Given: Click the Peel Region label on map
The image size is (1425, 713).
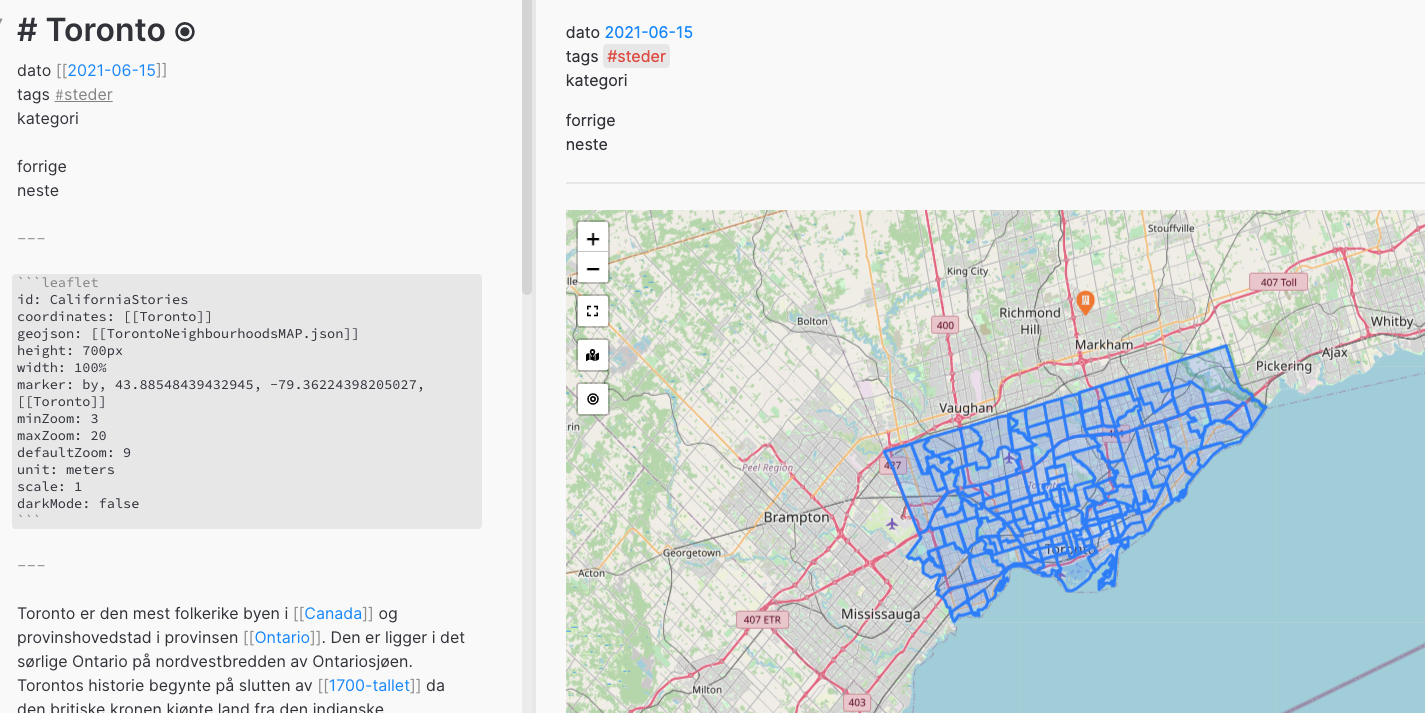Looking at the screenshot, I should pyautogui.click(x=767, y=467).
